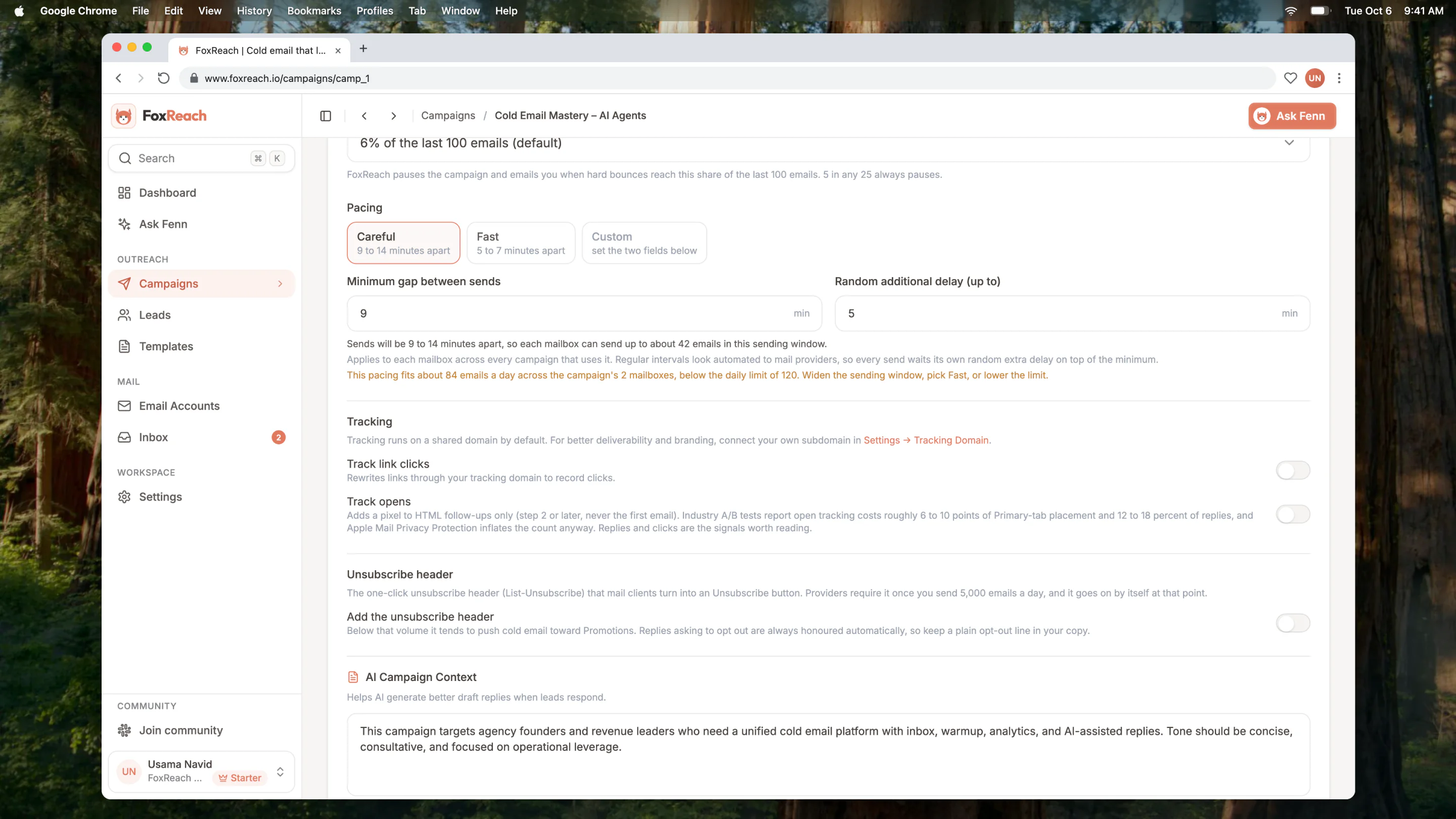Go forward with breadcrumb right chevron

(x=394, y=116)
